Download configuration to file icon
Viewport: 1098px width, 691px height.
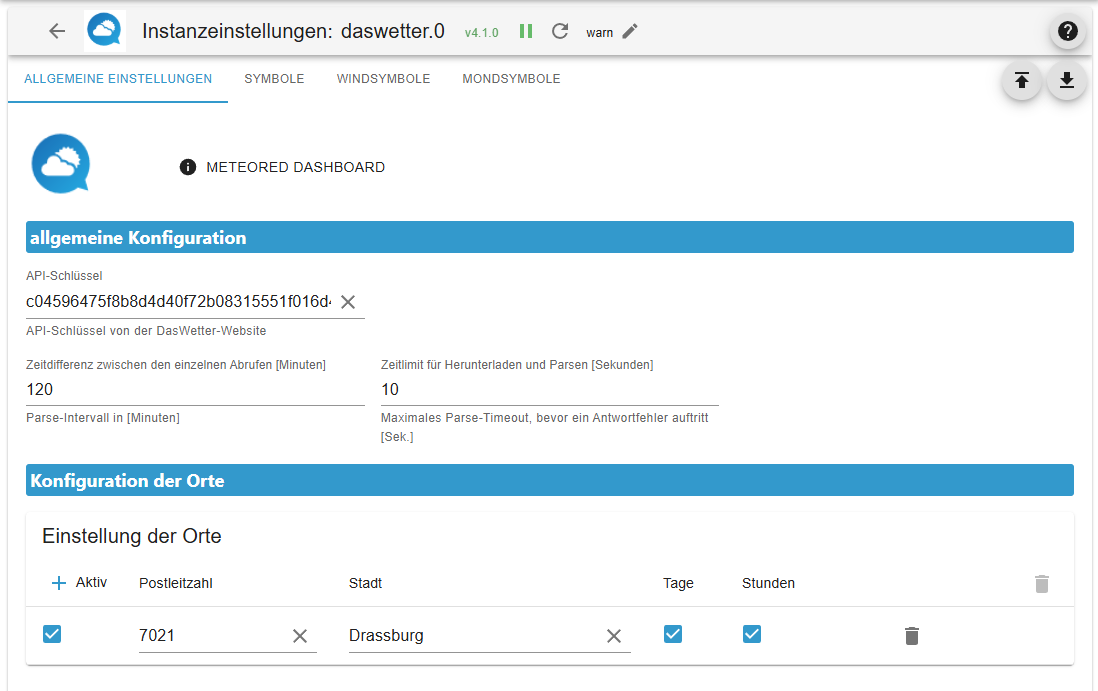(1066, 81)
